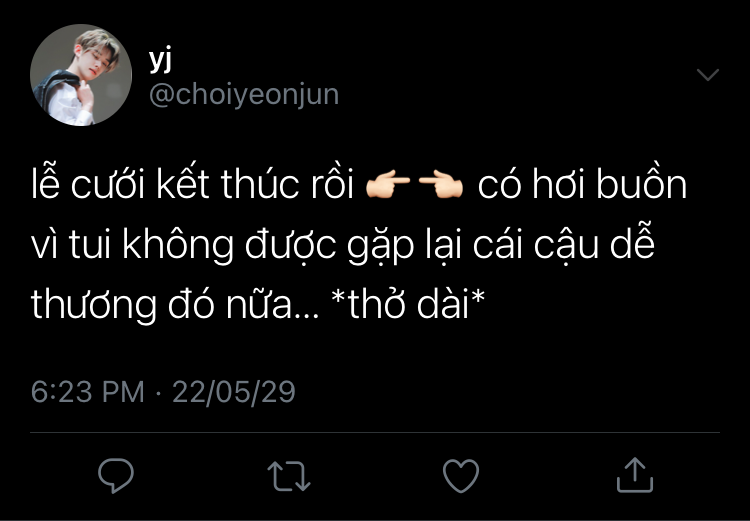
Task: Visit the @choiyeonjun handle link
Action: tap(244, 94)
